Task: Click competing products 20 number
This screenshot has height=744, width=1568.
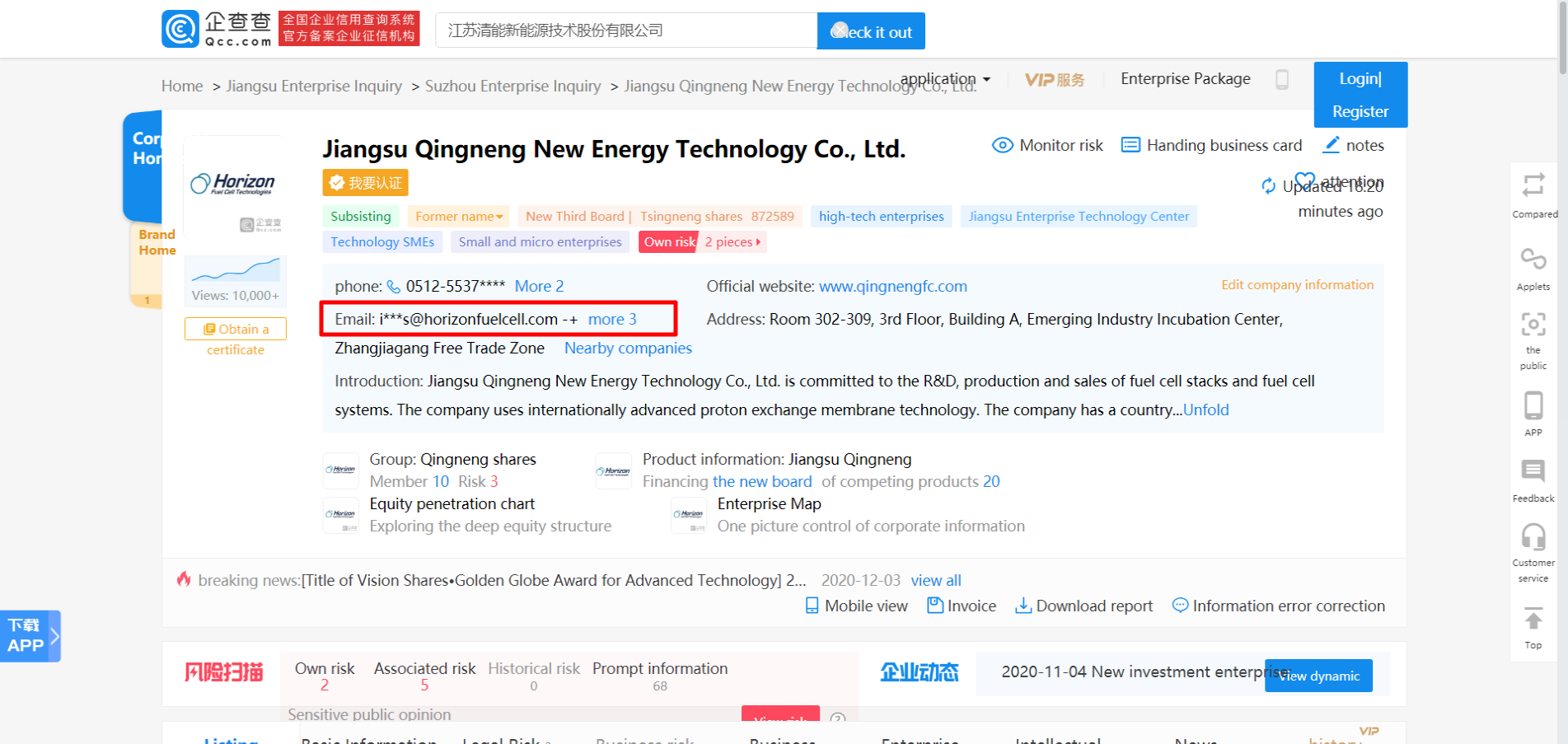Action: tap(991, 482)
